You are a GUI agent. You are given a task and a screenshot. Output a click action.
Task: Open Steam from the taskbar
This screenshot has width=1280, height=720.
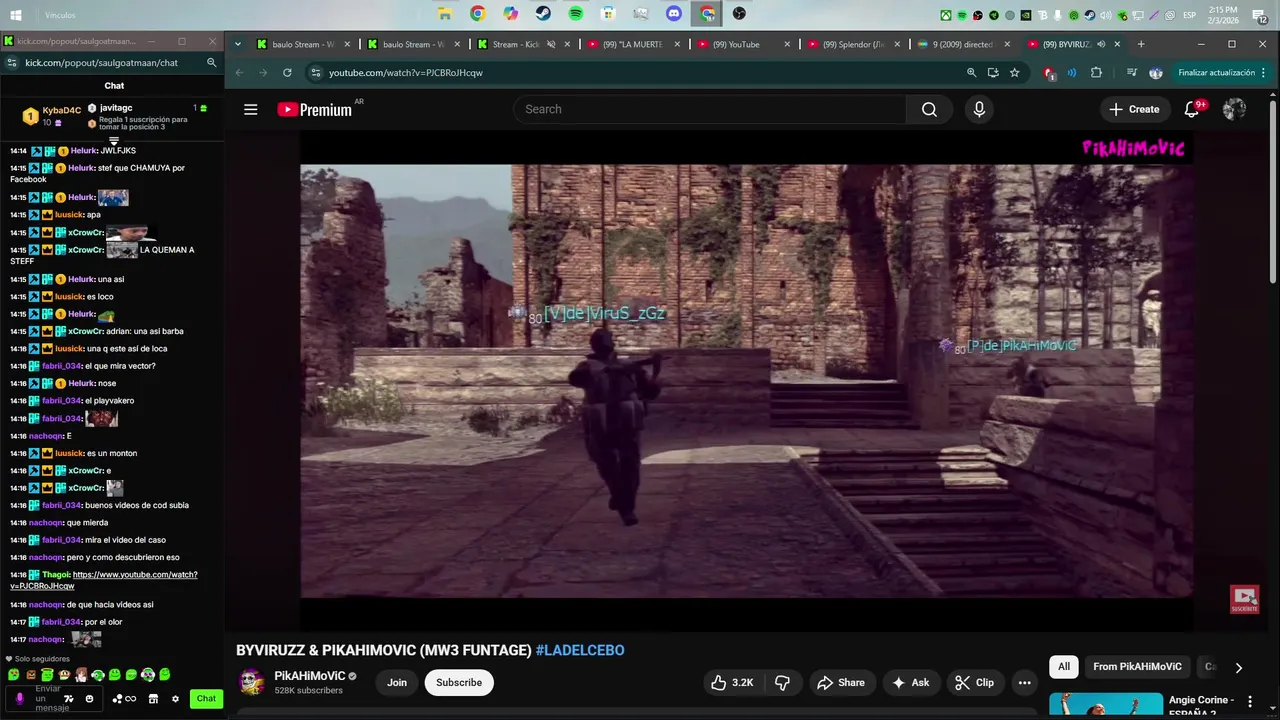point(543,14)
